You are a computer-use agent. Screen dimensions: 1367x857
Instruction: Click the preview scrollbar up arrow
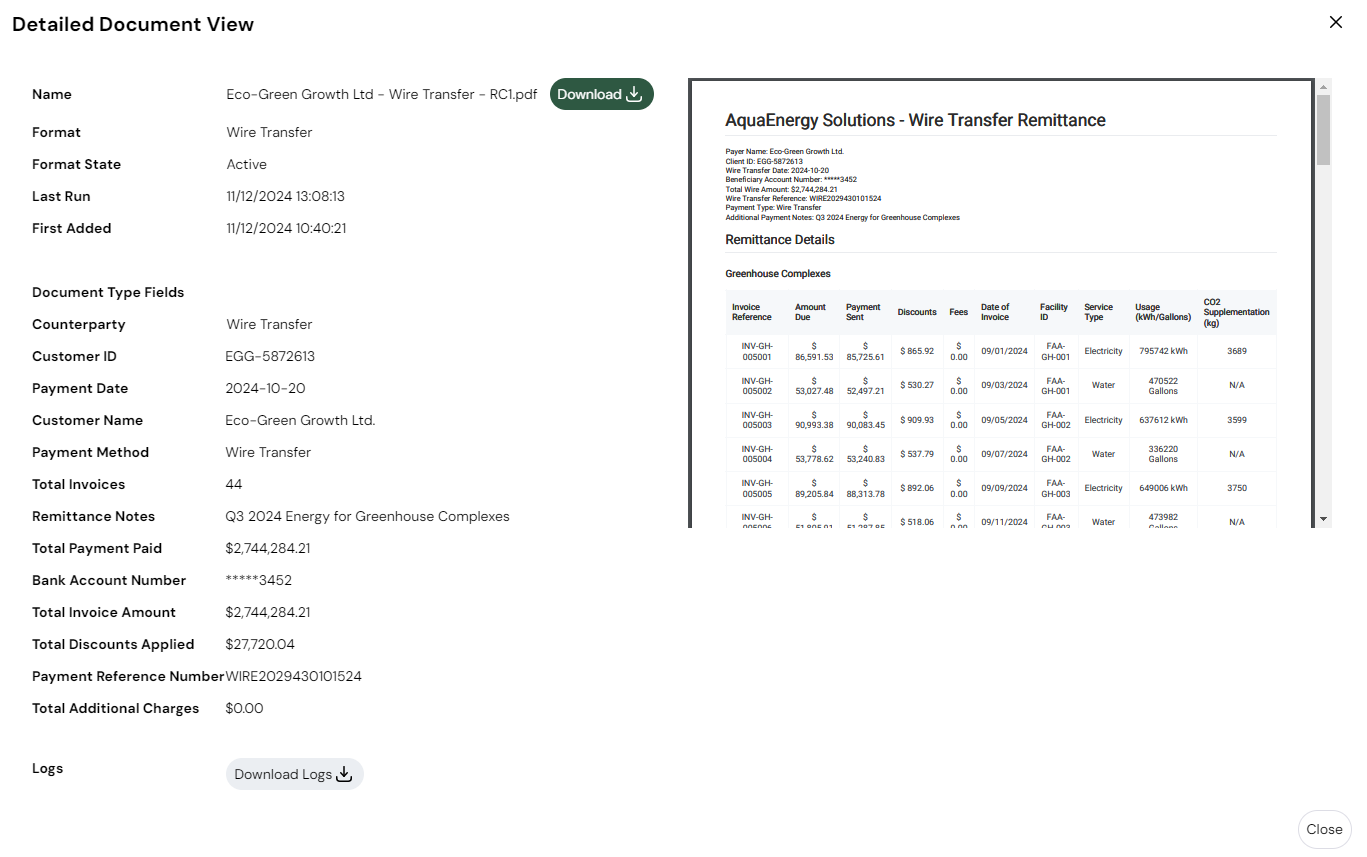click(x=1323, y=87)
